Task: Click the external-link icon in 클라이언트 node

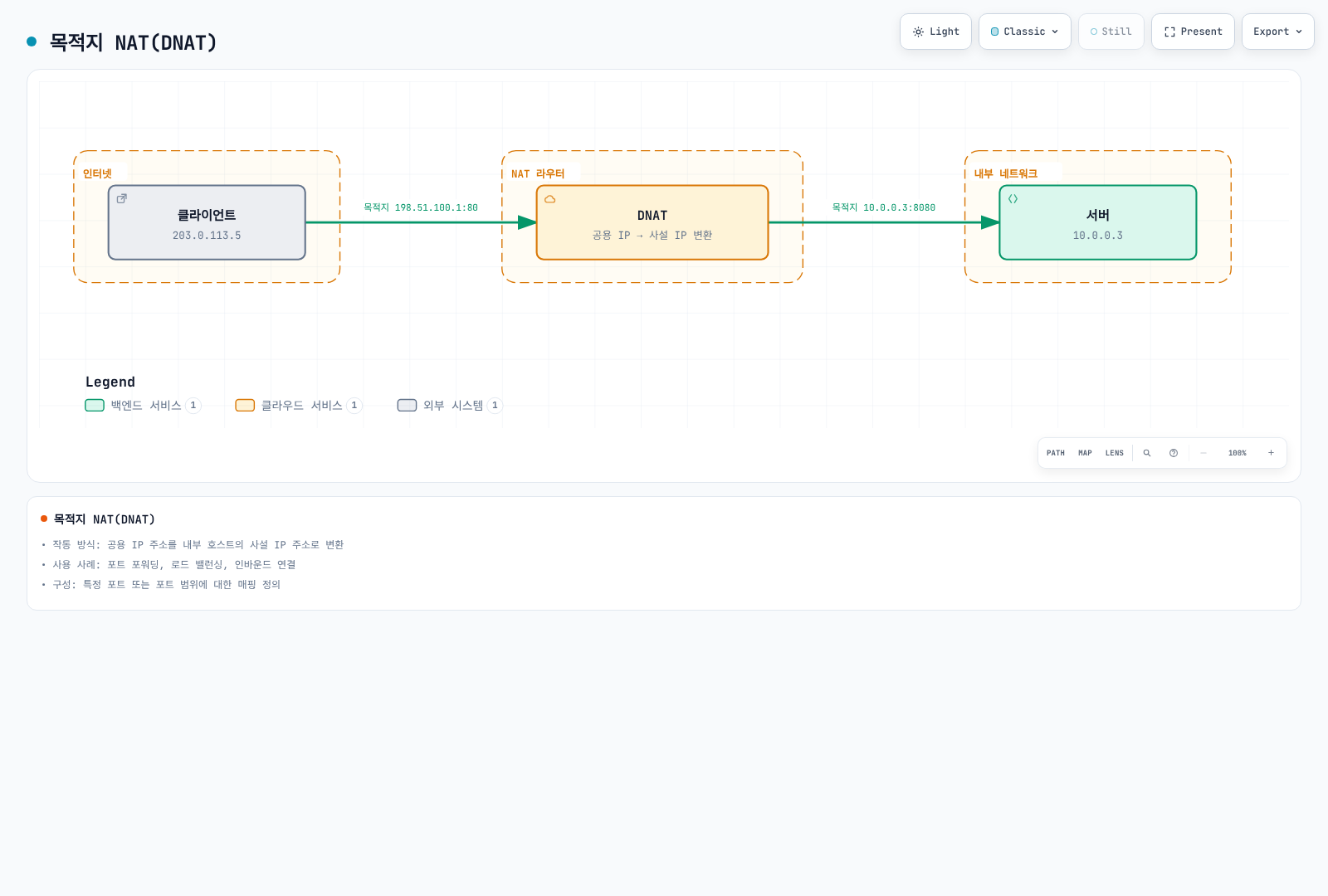Action: pos(122,198)
